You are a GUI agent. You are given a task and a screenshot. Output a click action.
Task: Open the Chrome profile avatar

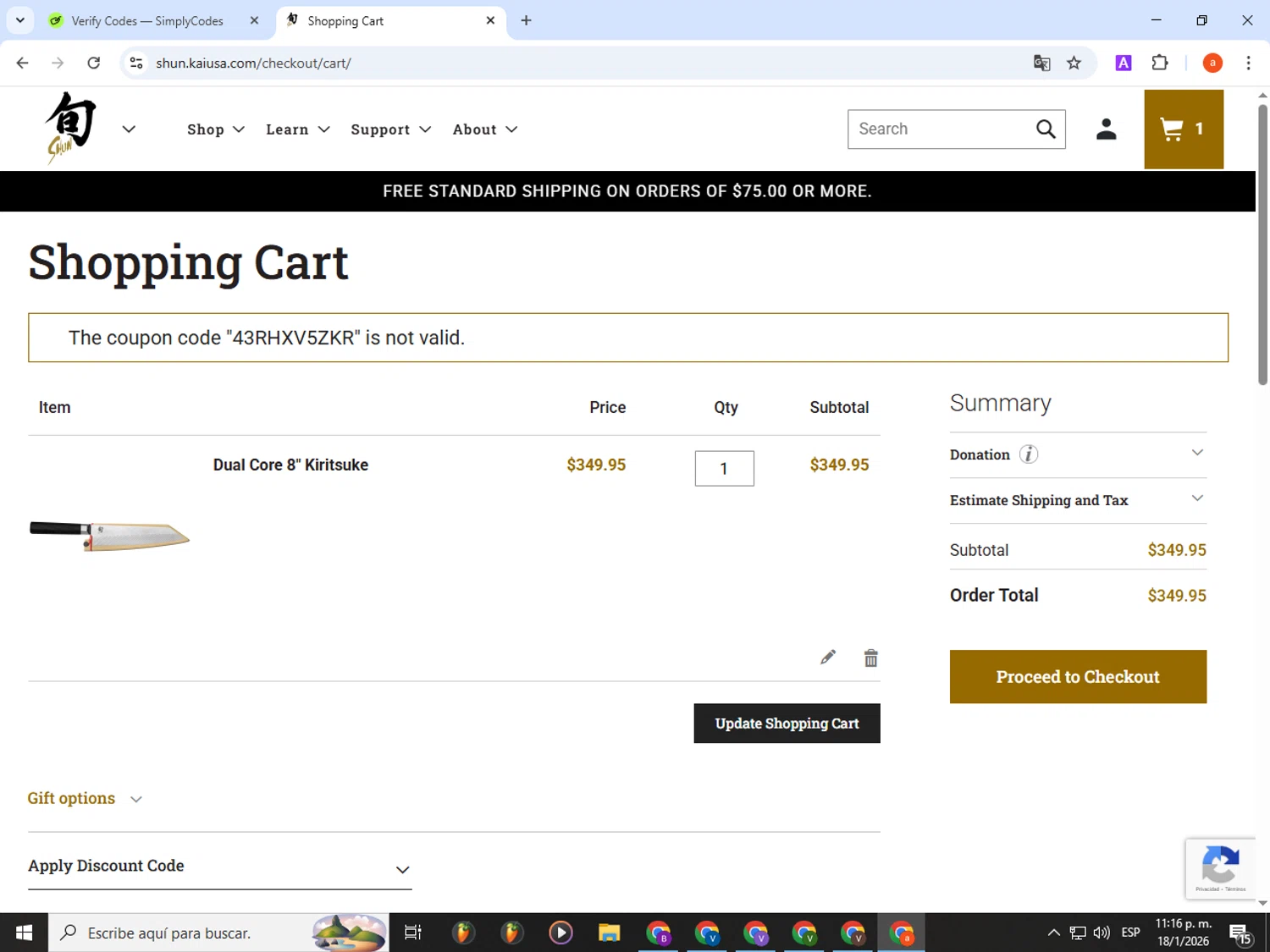coord(1212,63)
